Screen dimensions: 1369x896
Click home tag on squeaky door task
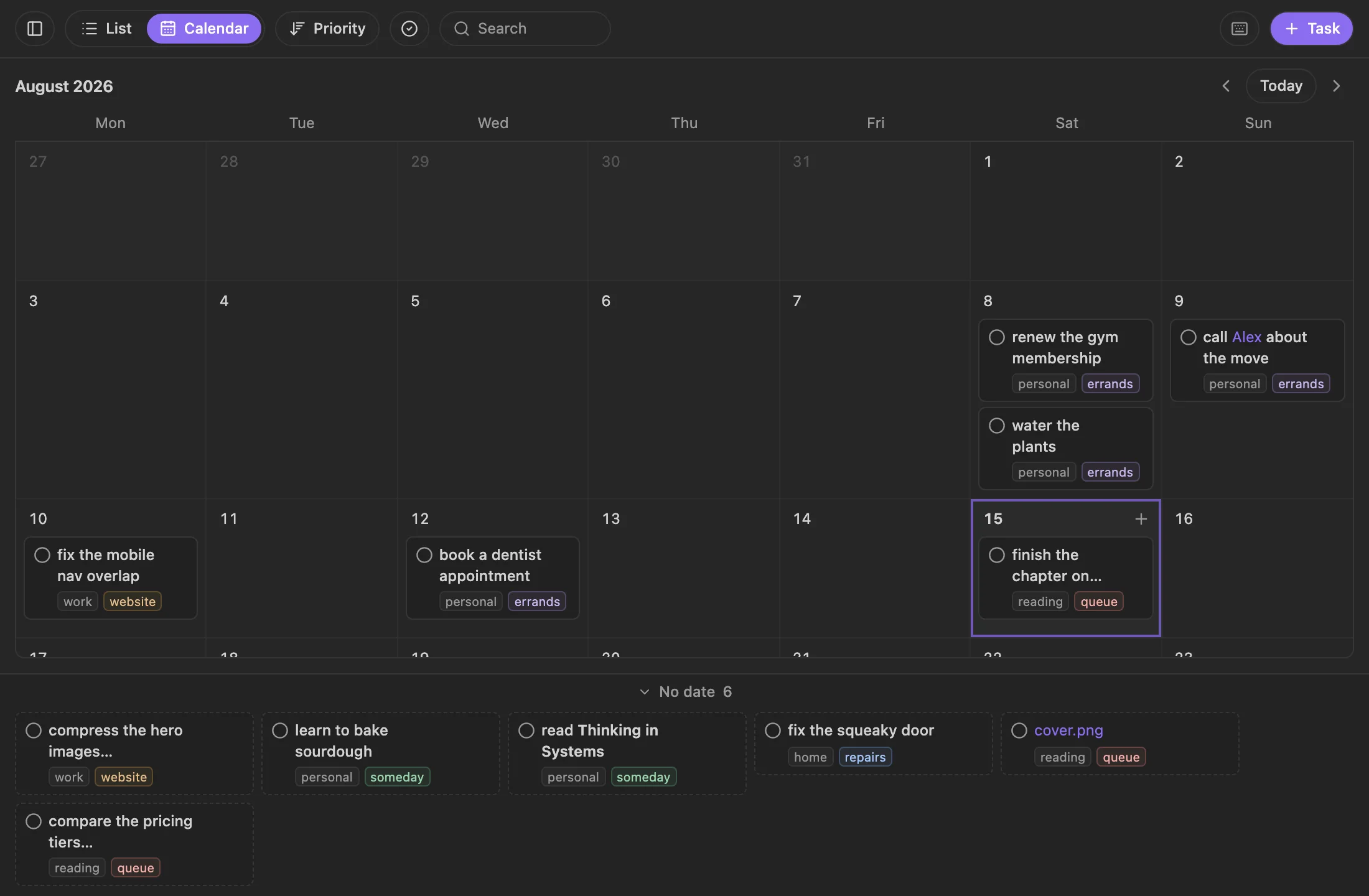coord(810,757)
